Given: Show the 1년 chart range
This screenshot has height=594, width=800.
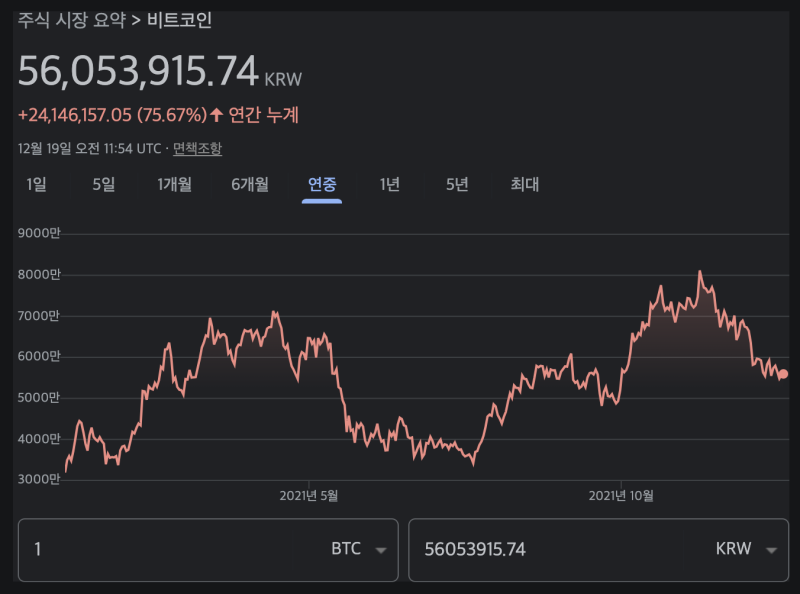Looking at the screenshot, I should 389,184.
